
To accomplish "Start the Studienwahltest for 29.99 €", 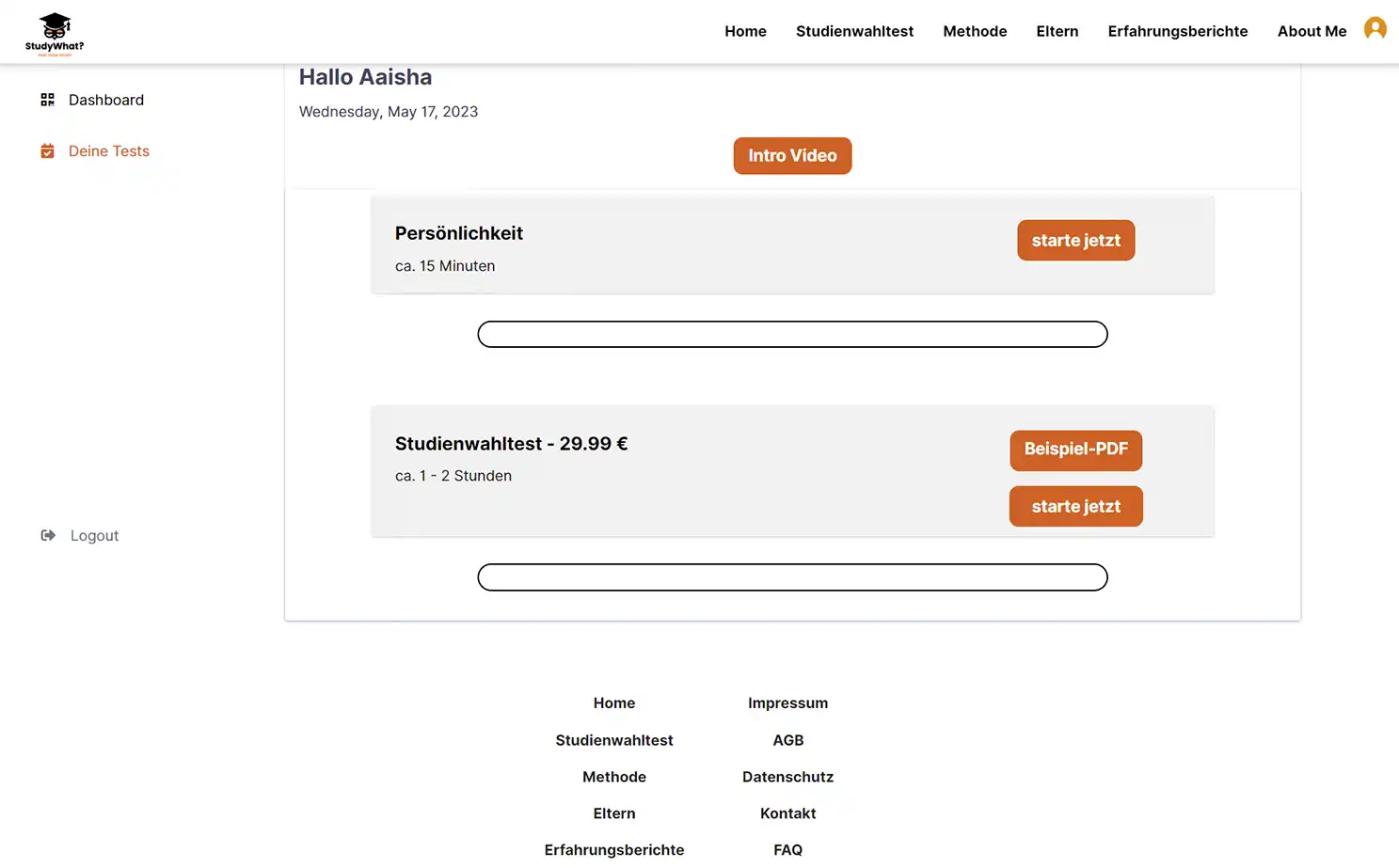I will click(x=1075, y=507).
